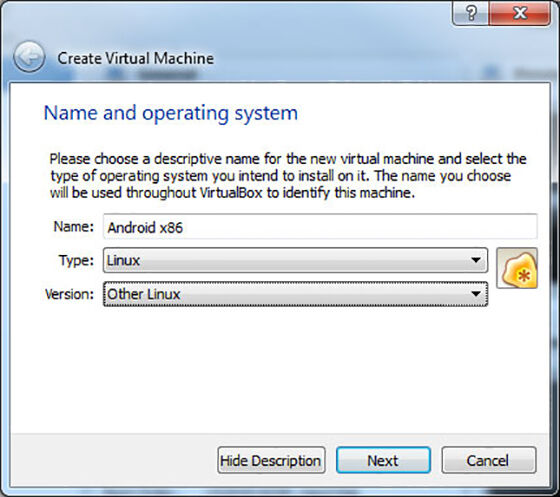
Task: Click the Other Linux OS type icon
Action: pyautogui.click(x=517, y=268)
